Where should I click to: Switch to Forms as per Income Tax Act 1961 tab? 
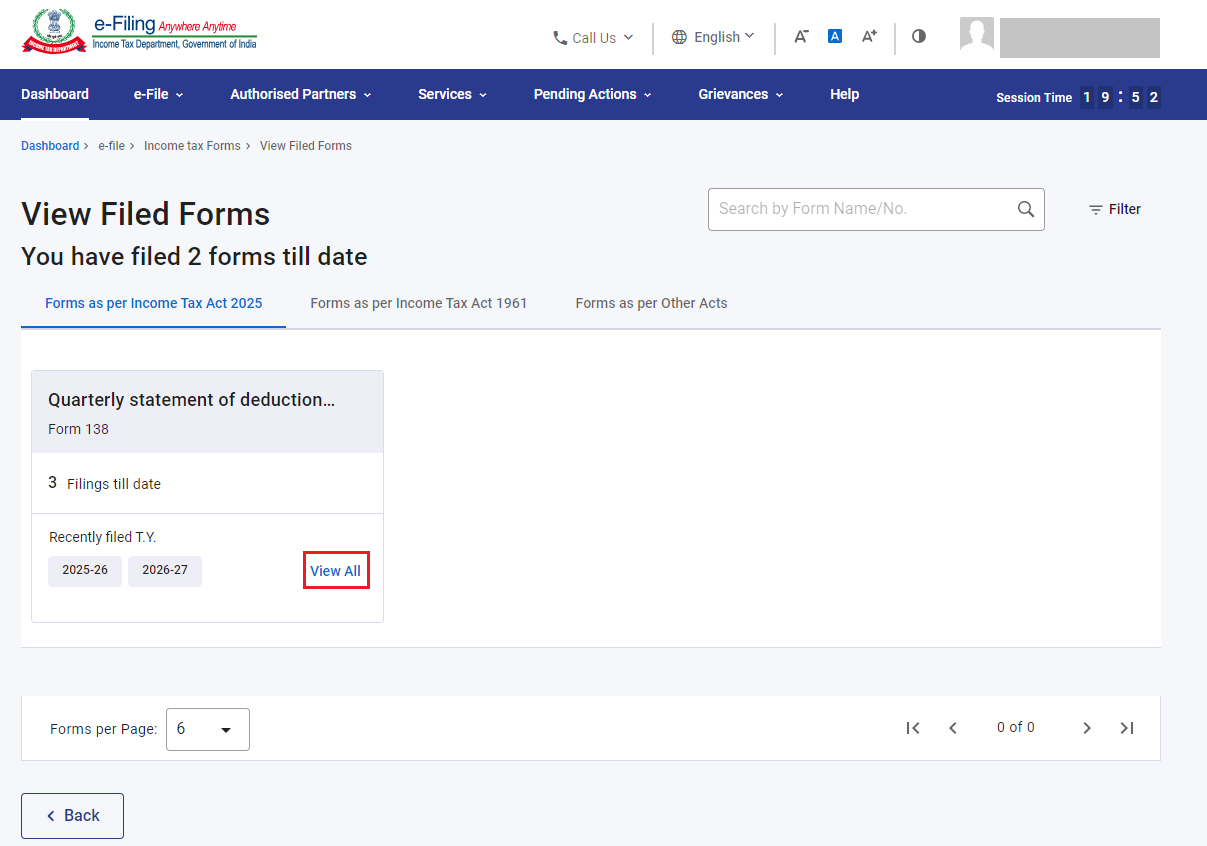pyautogui.click(x=419, y=303)
